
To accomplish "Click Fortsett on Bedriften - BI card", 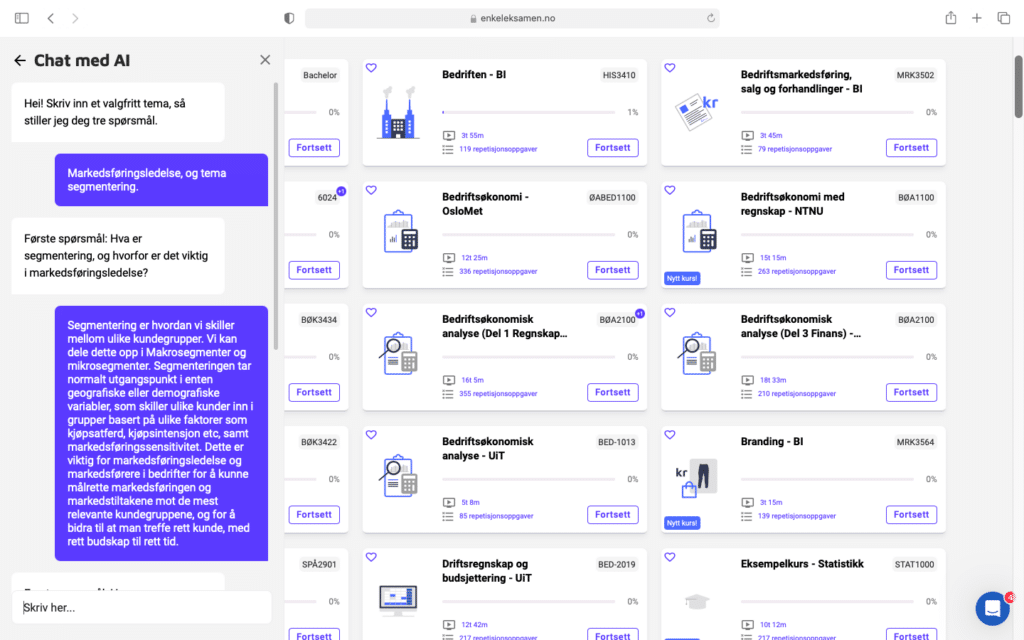I will tap(612, 148).
